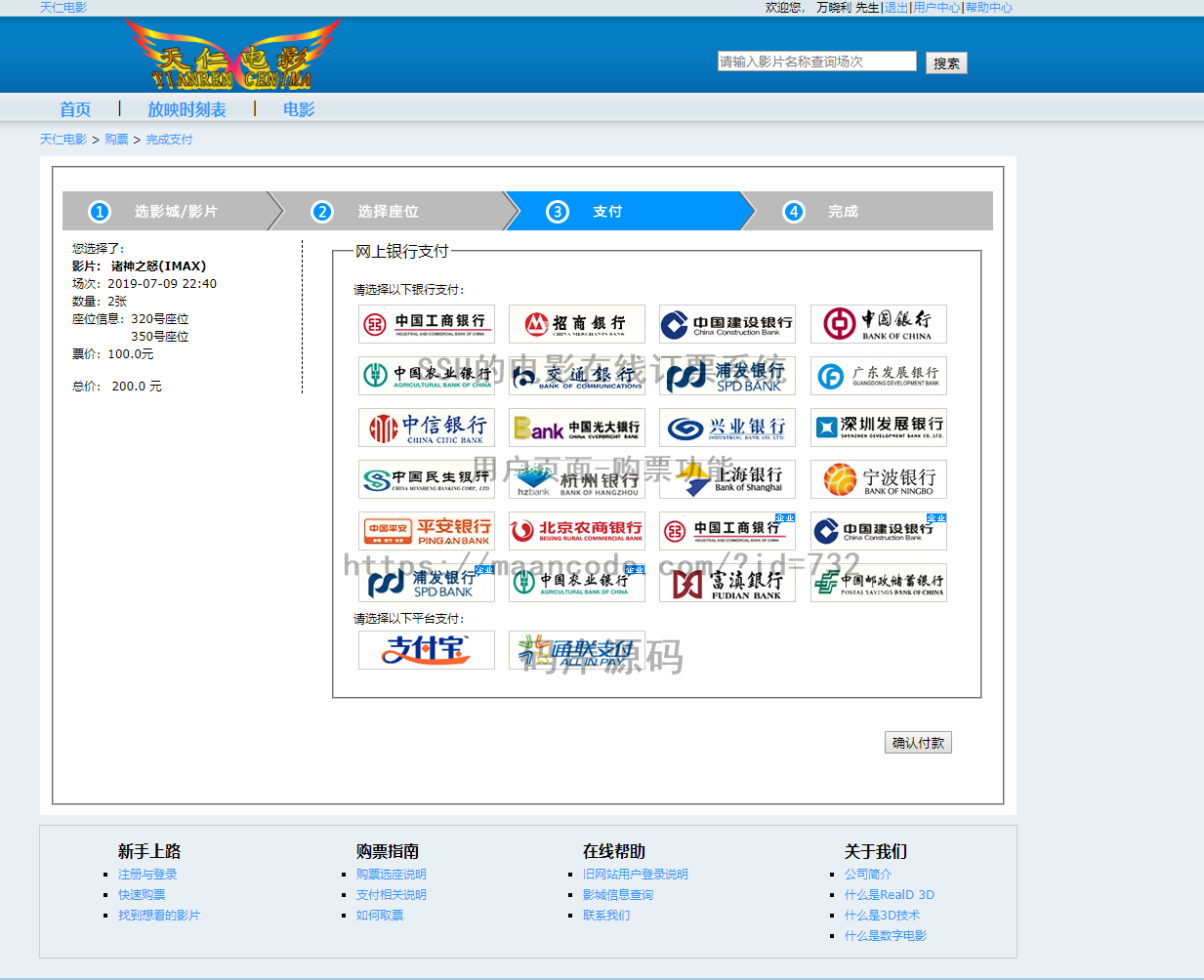The height and width of the screenshot is (980, 1204).
Task: Open the 公司简介 footer link
Action: [x=868, y=875]
